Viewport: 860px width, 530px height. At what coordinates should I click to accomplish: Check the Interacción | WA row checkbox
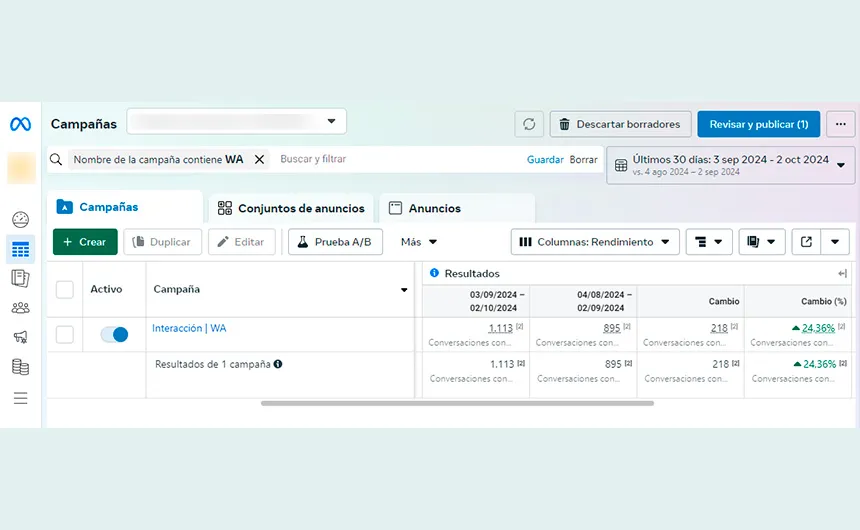coord(65,334)
